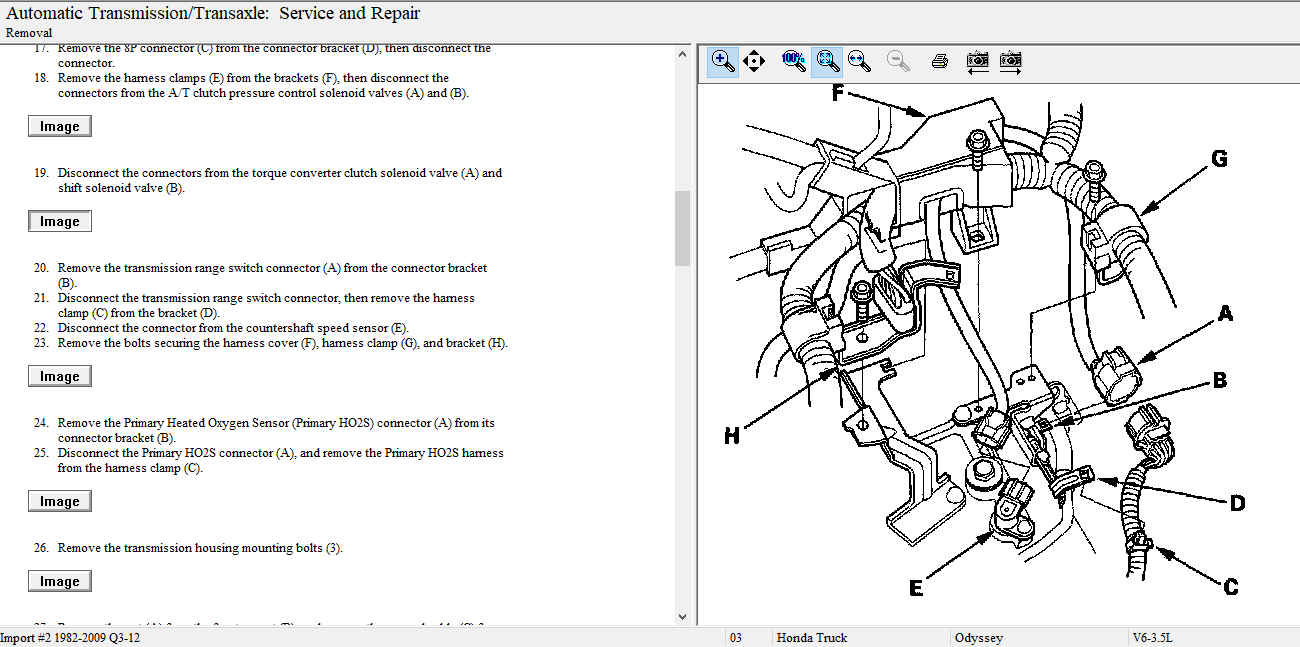Set image zoom to 100%

pyautogui.click(x=793, y=61)
